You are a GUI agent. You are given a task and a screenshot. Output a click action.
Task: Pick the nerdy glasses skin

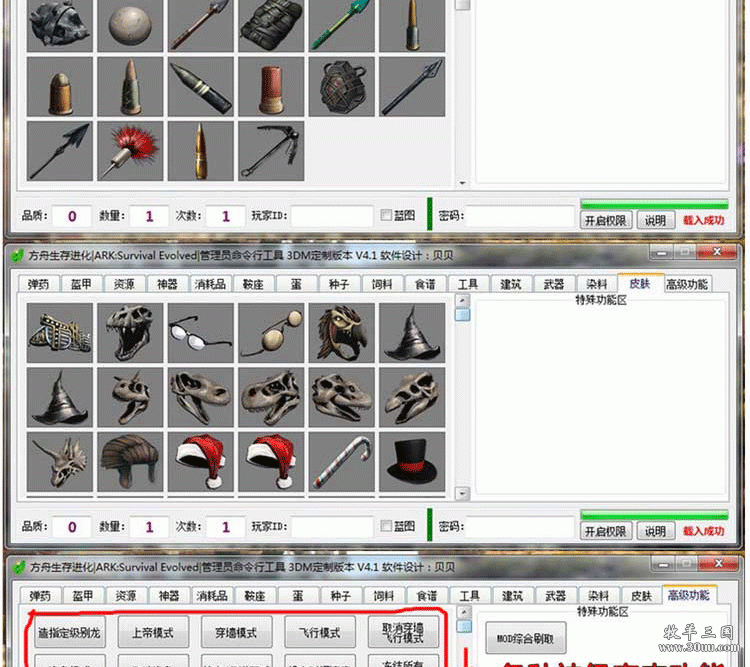point(201,333)
